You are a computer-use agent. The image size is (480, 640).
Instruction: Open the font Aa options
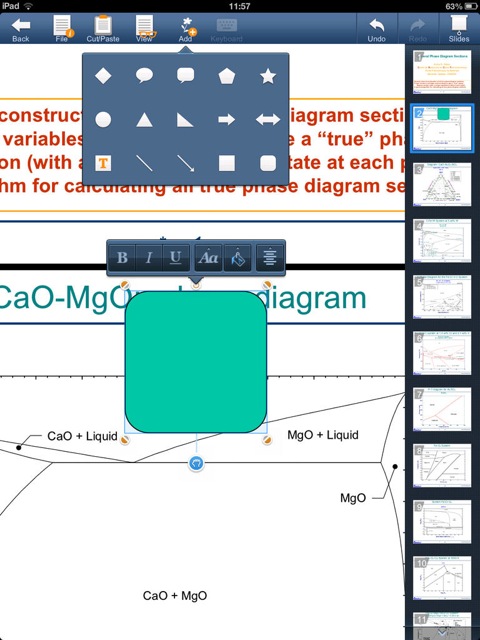208,258
